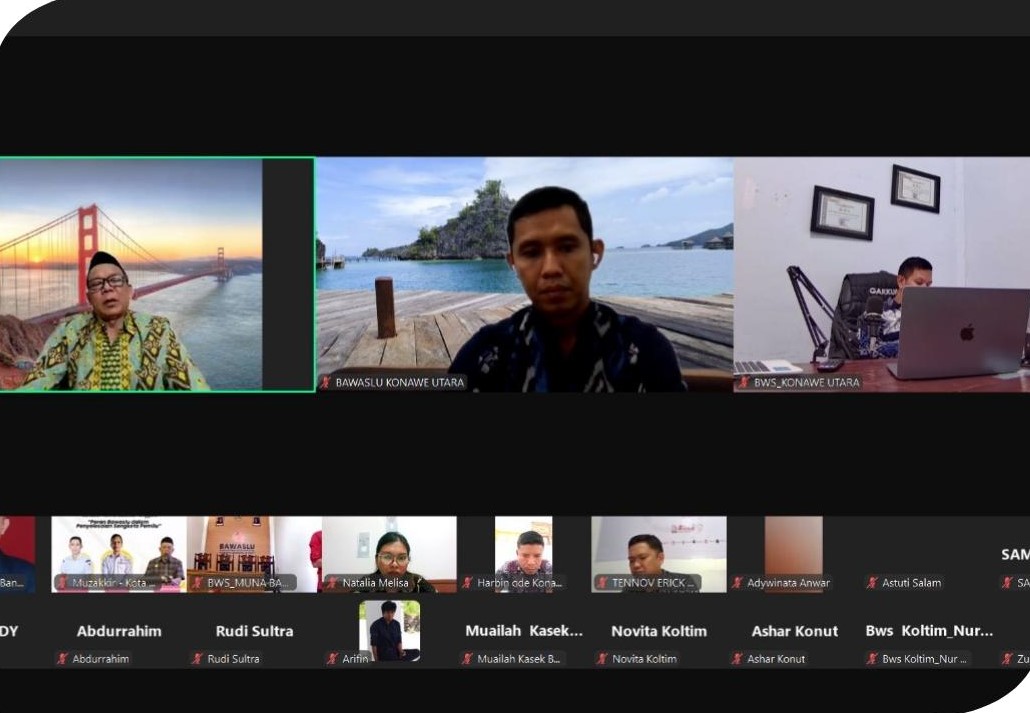This screenshot has width=1030, height=713.
Task: Select the active speaker video with bridge background
Action: 157,273
